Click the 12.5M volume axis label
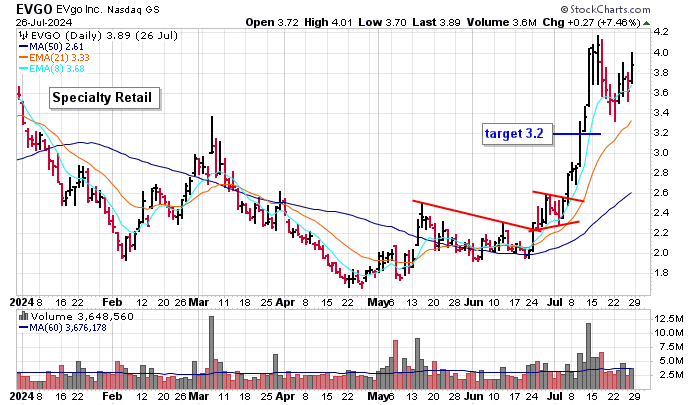Viewport: 700px width, 405px height. click(668, 319)
